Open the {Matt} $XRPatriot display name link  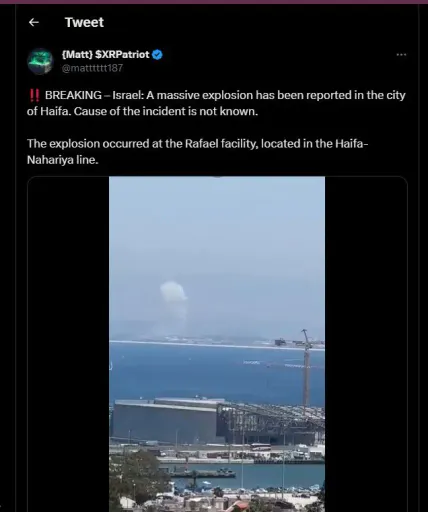point(106,54)
